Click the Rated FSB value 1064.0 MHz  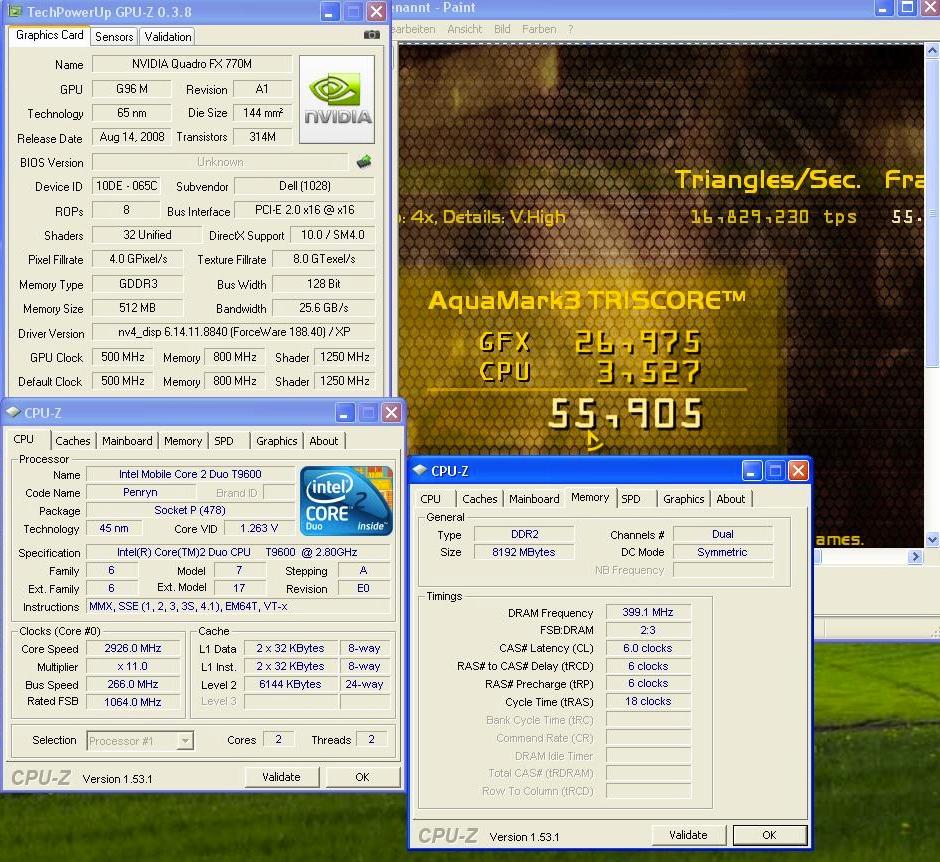point(133,702)
